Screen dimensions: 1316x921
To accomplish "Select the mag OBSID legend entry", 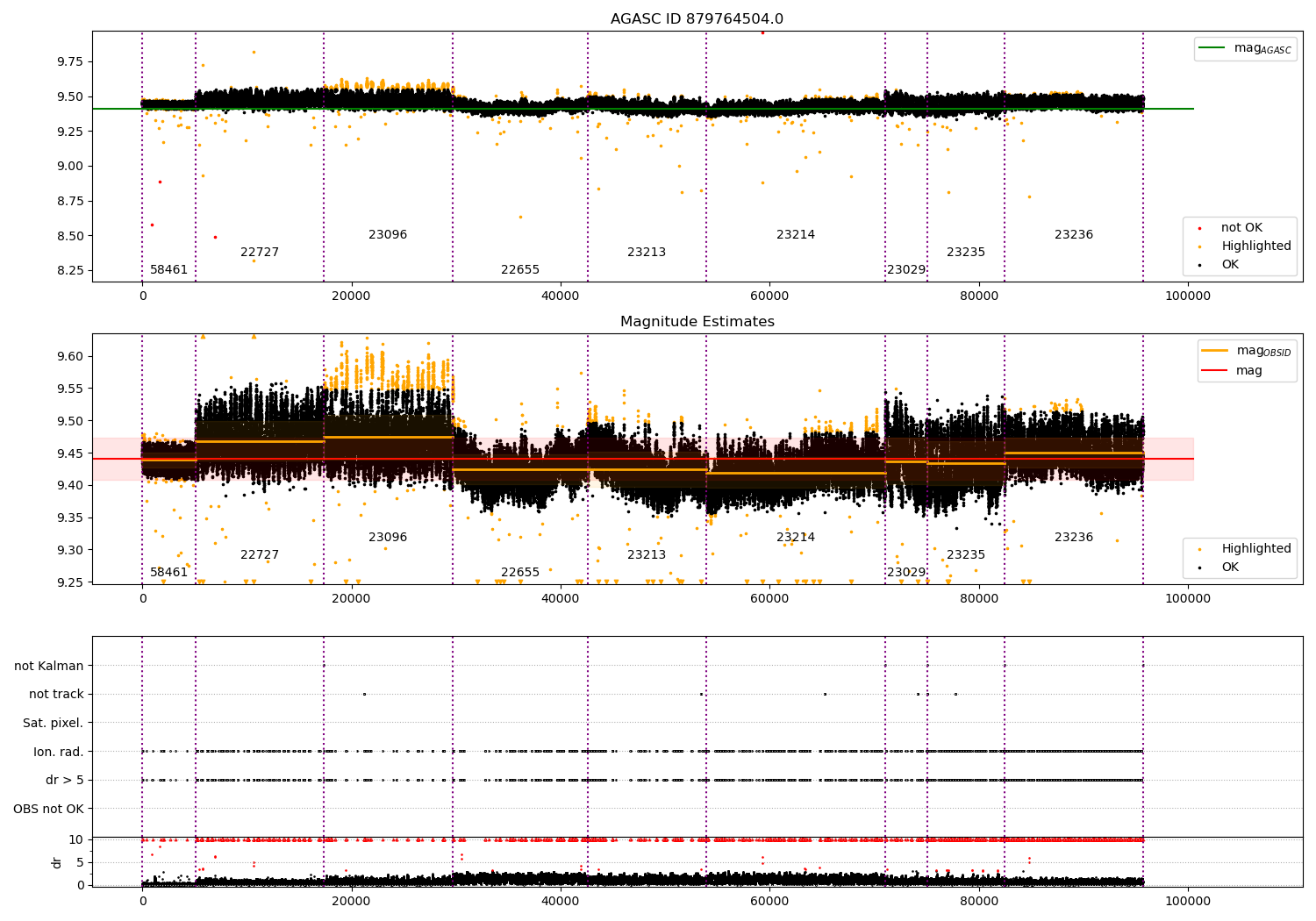I will tap(1247, 351).
